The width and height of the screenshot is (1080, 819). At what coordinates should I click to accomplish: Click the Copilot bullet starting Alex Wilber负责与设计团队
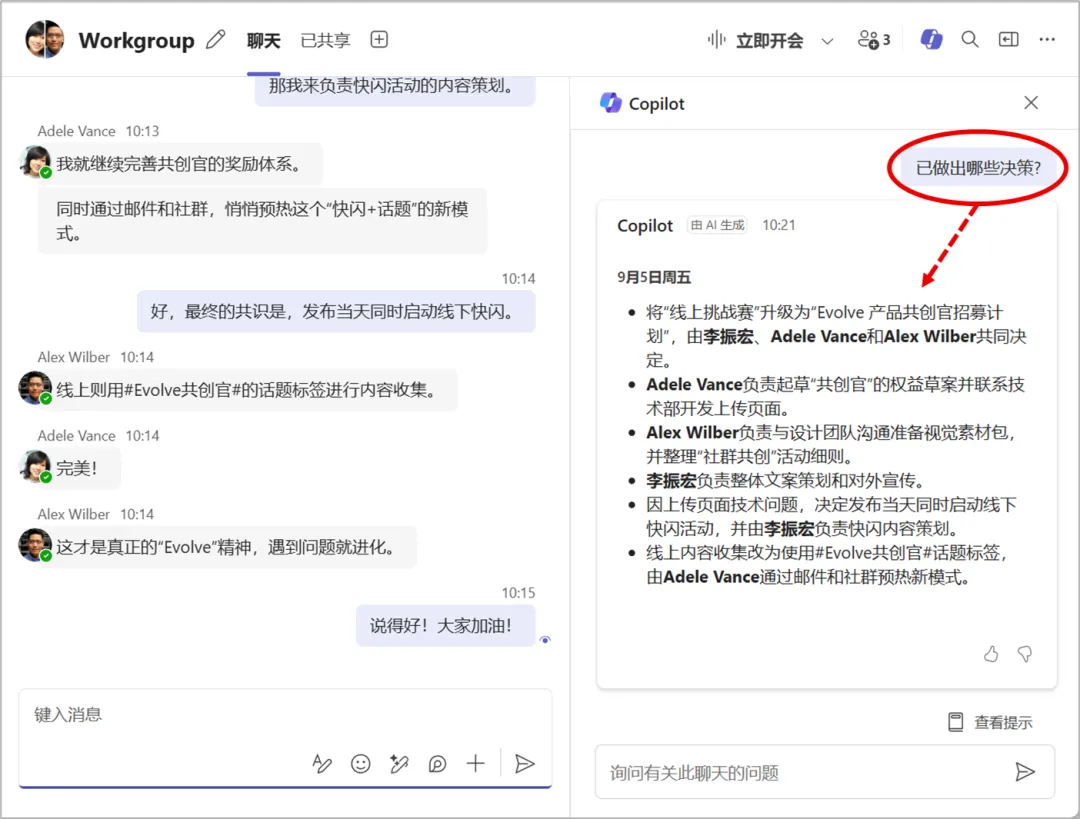point(831,444)
